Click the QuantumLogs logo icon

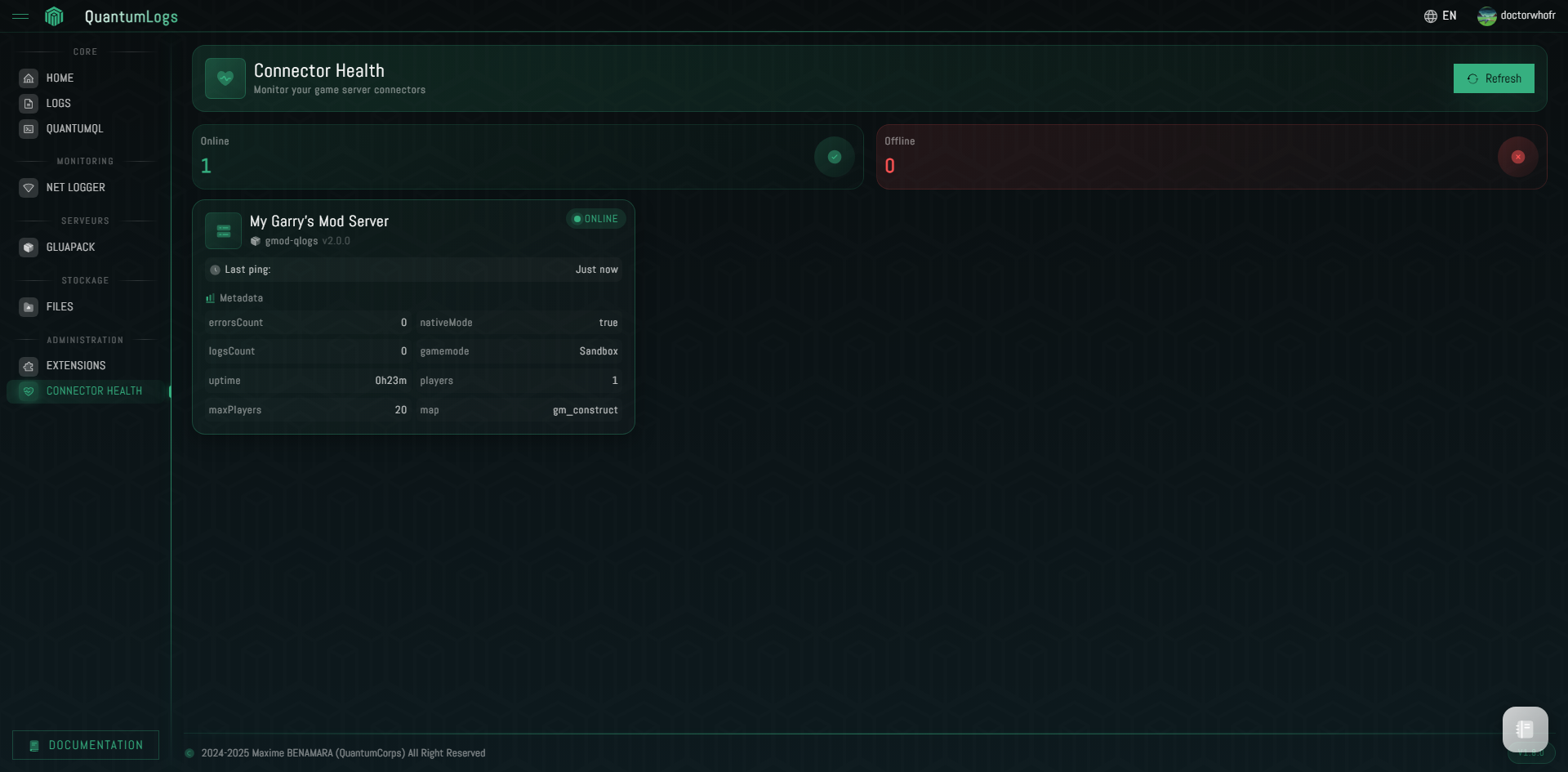[54, 16]
